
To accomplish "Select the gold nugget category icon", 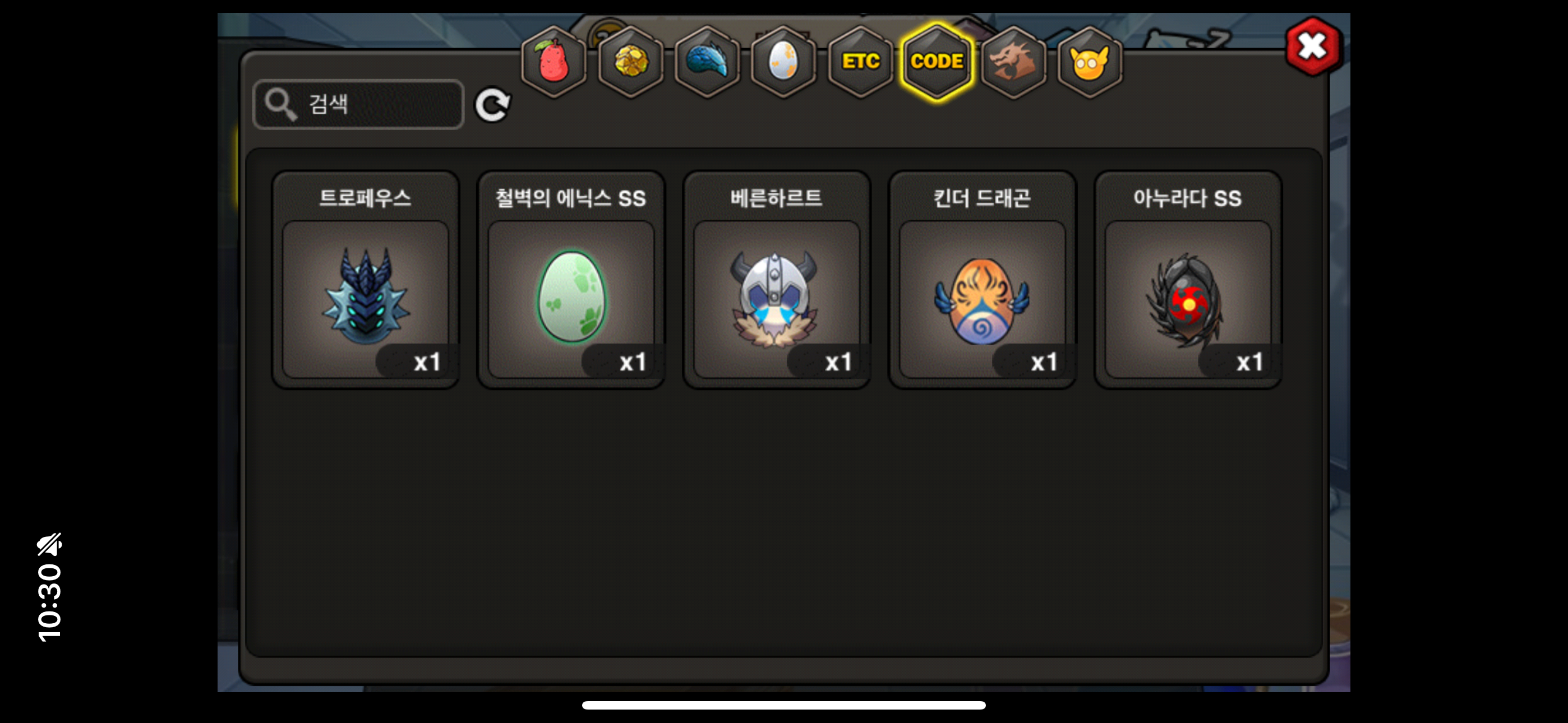I will point(630,62).
